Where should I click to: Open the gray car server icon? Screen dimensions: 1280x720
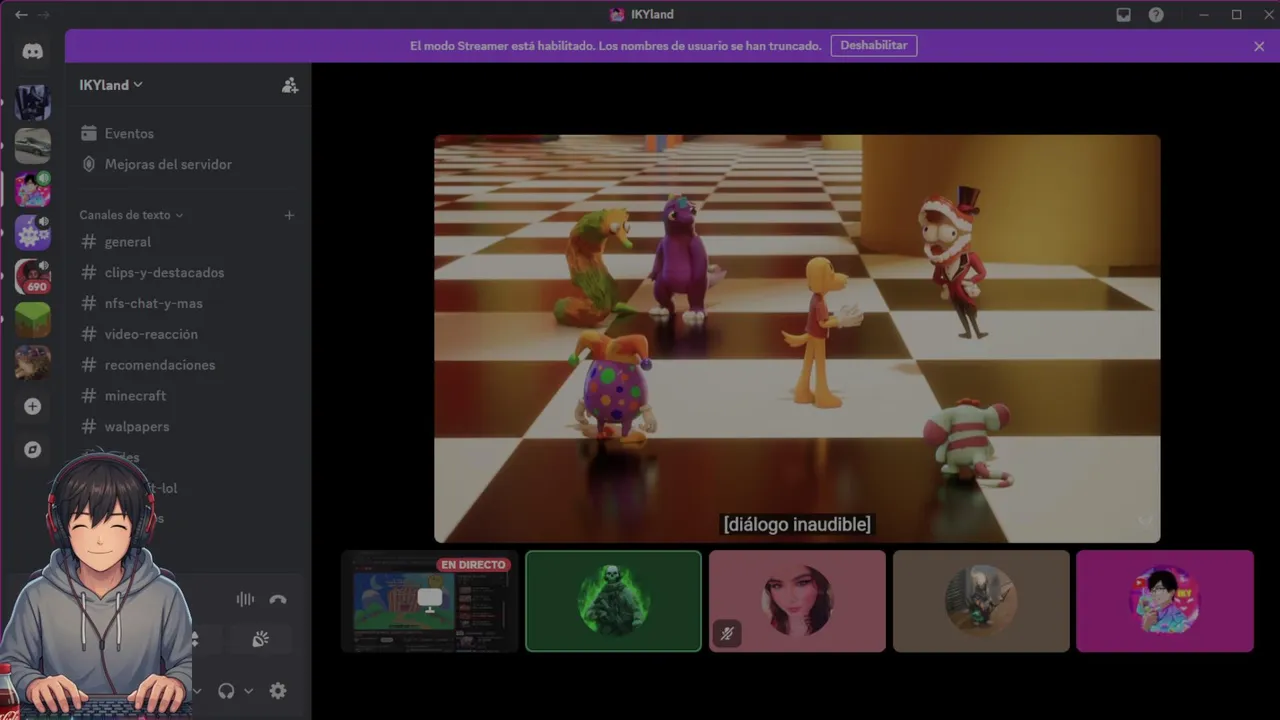[x=33, y=146]
